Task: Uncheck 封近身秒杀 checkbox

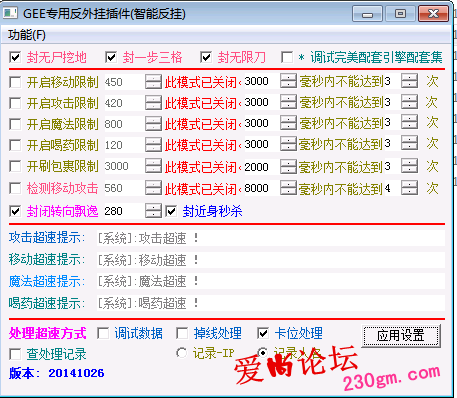Action: (171, 211)
